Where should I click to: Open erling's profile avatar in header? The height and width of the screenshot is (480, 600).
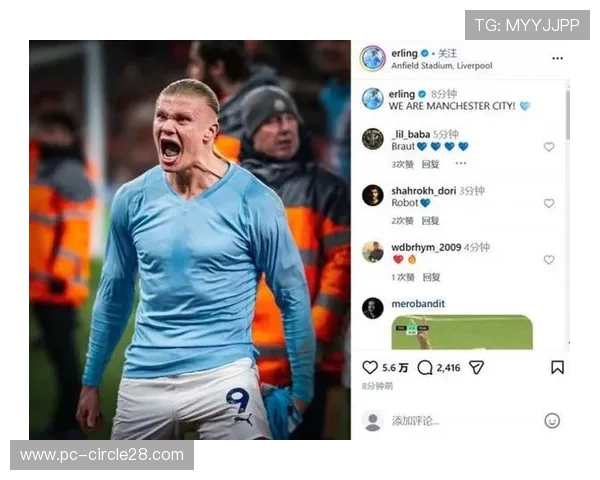point(373,58)
